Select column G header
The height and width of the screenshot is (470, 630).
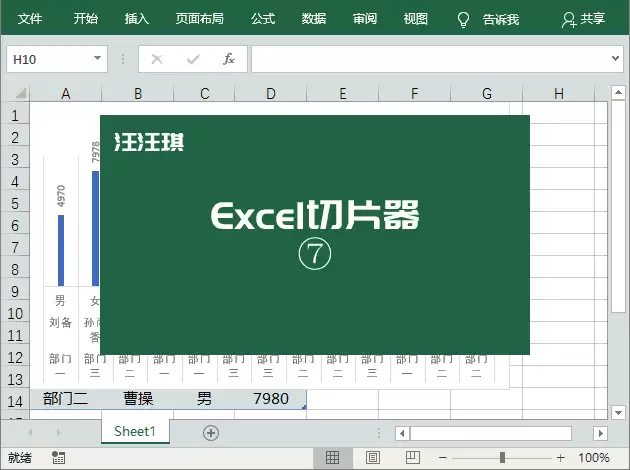(x=487, y=94)
